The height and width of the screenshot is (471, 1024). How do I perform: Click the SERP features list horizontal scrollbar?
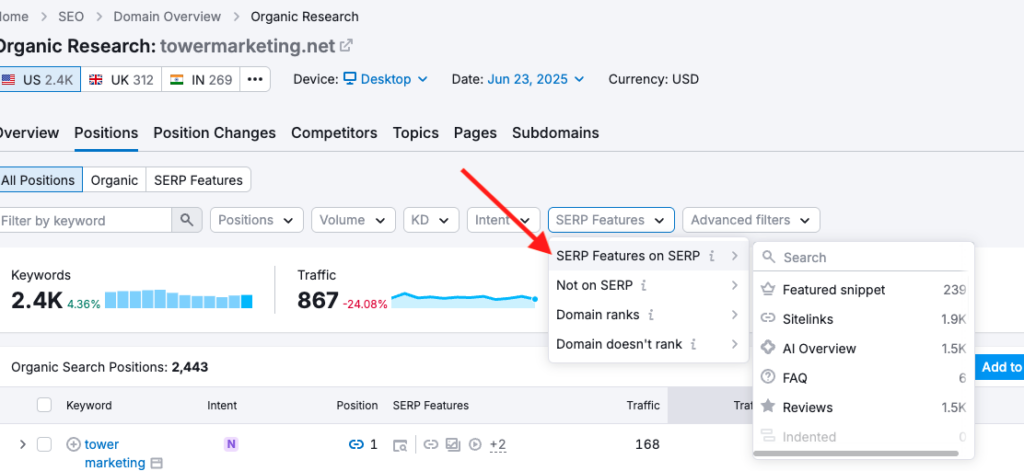click(856, 453)
